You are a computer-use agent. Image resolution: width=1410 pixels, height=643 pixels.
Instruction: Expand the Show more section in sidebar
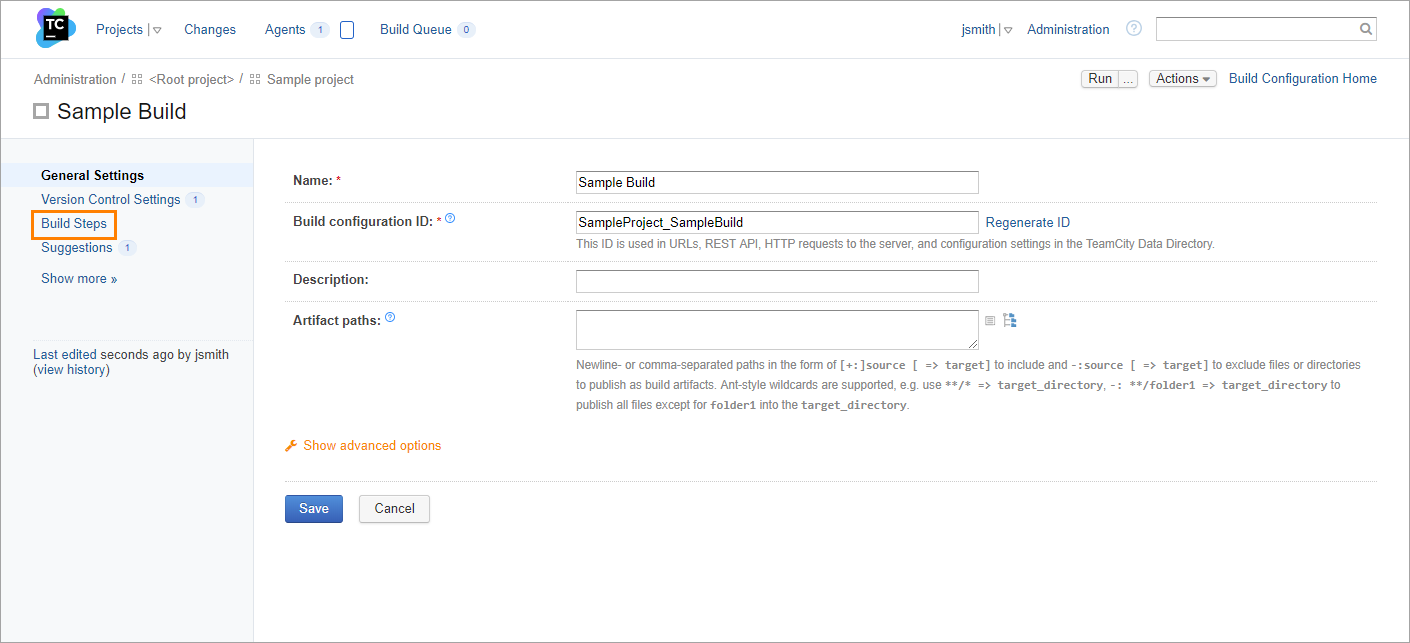tap(79, 278)
